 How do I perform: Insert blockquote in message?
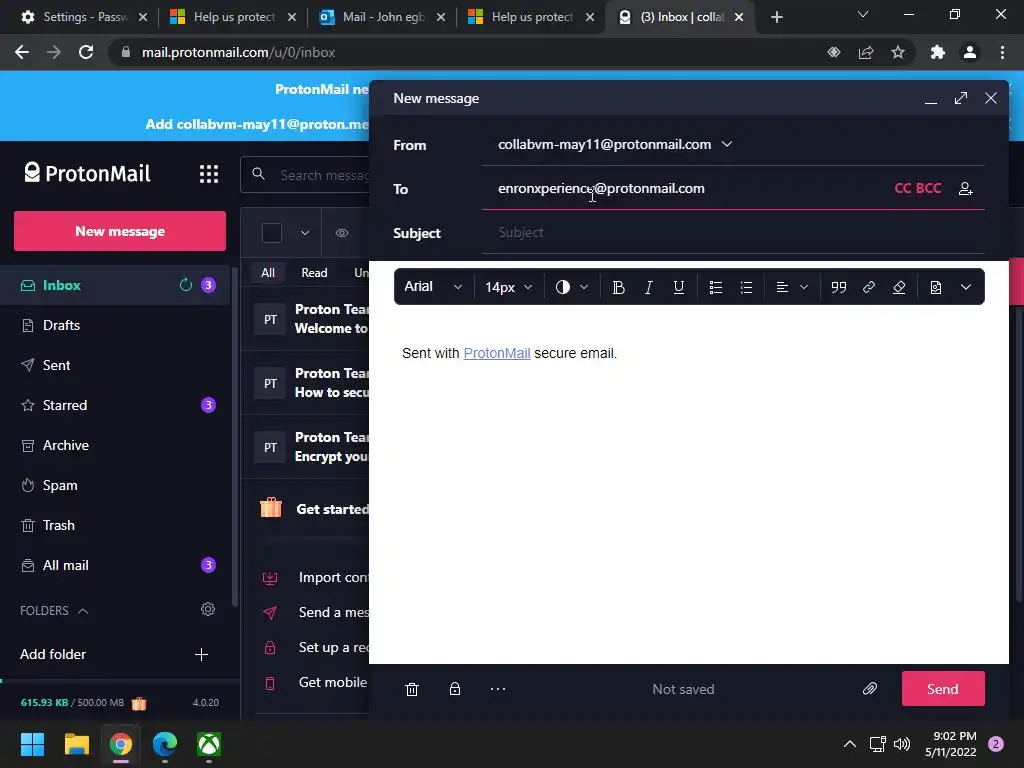pos(839,287)
